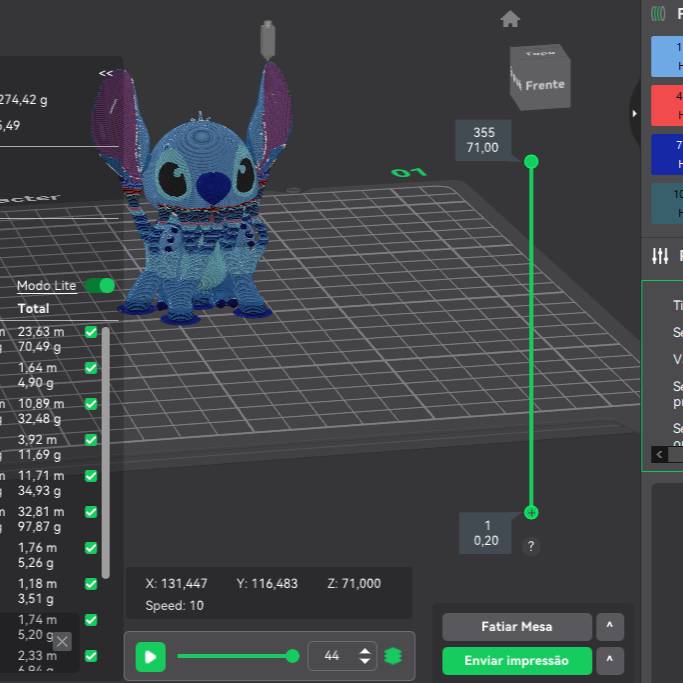
Task: Click the filament list vertical scrollbar
Action: point(105,453)
